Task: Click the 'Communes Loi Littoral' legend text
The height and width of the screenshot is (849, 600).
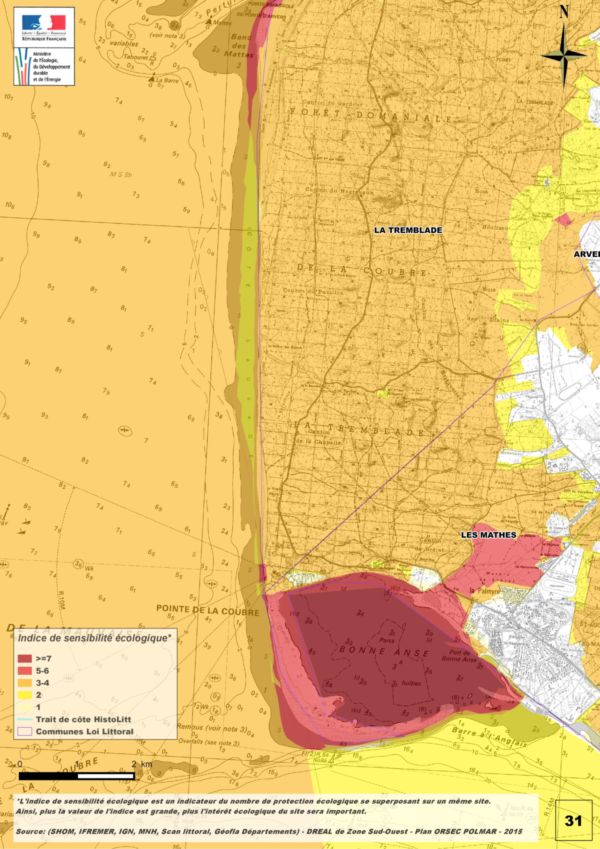Action: coord(84,732)
